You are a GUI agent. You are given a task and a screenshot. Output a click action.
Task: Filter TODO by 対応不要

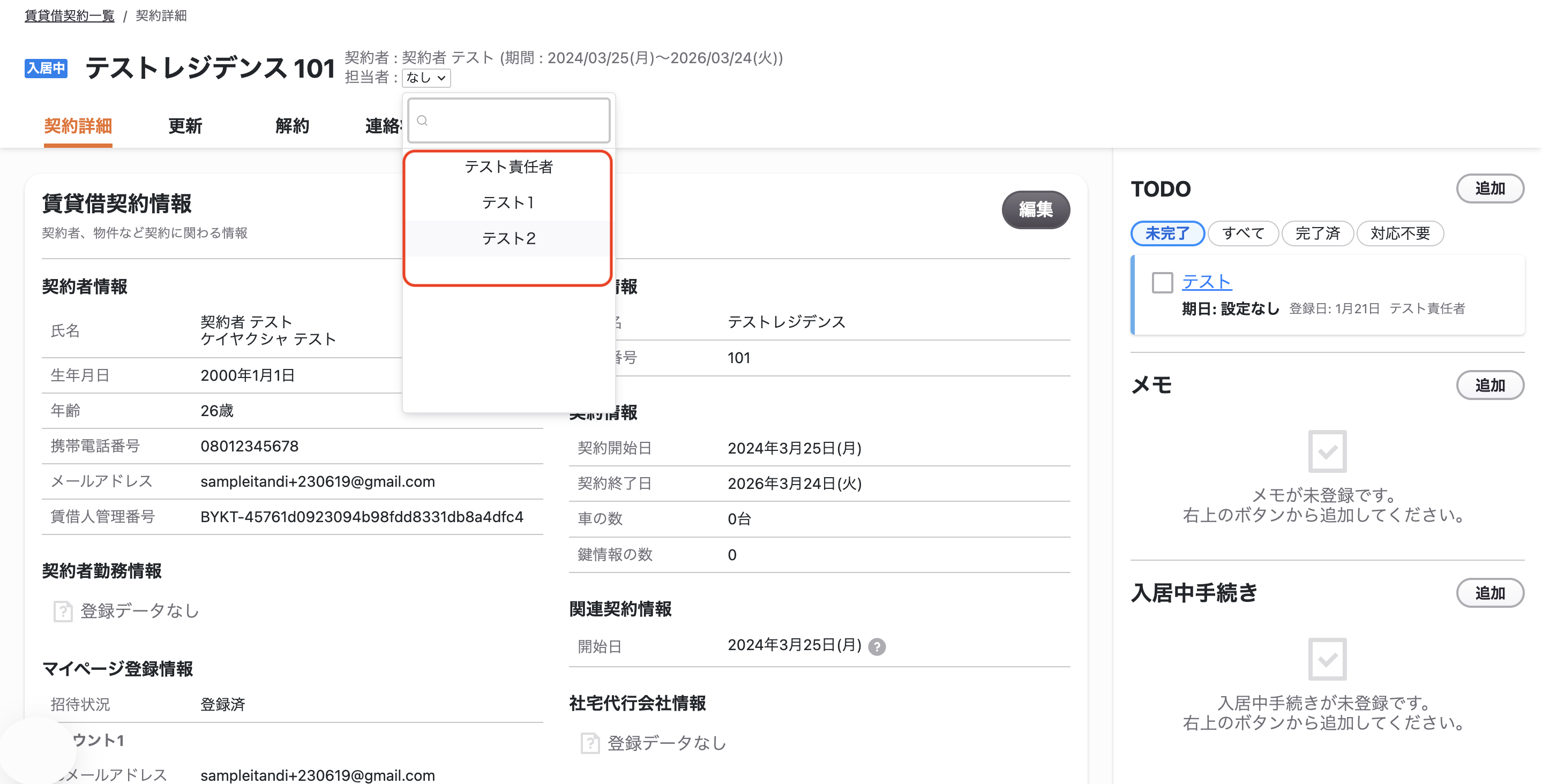coord(1400,233)
